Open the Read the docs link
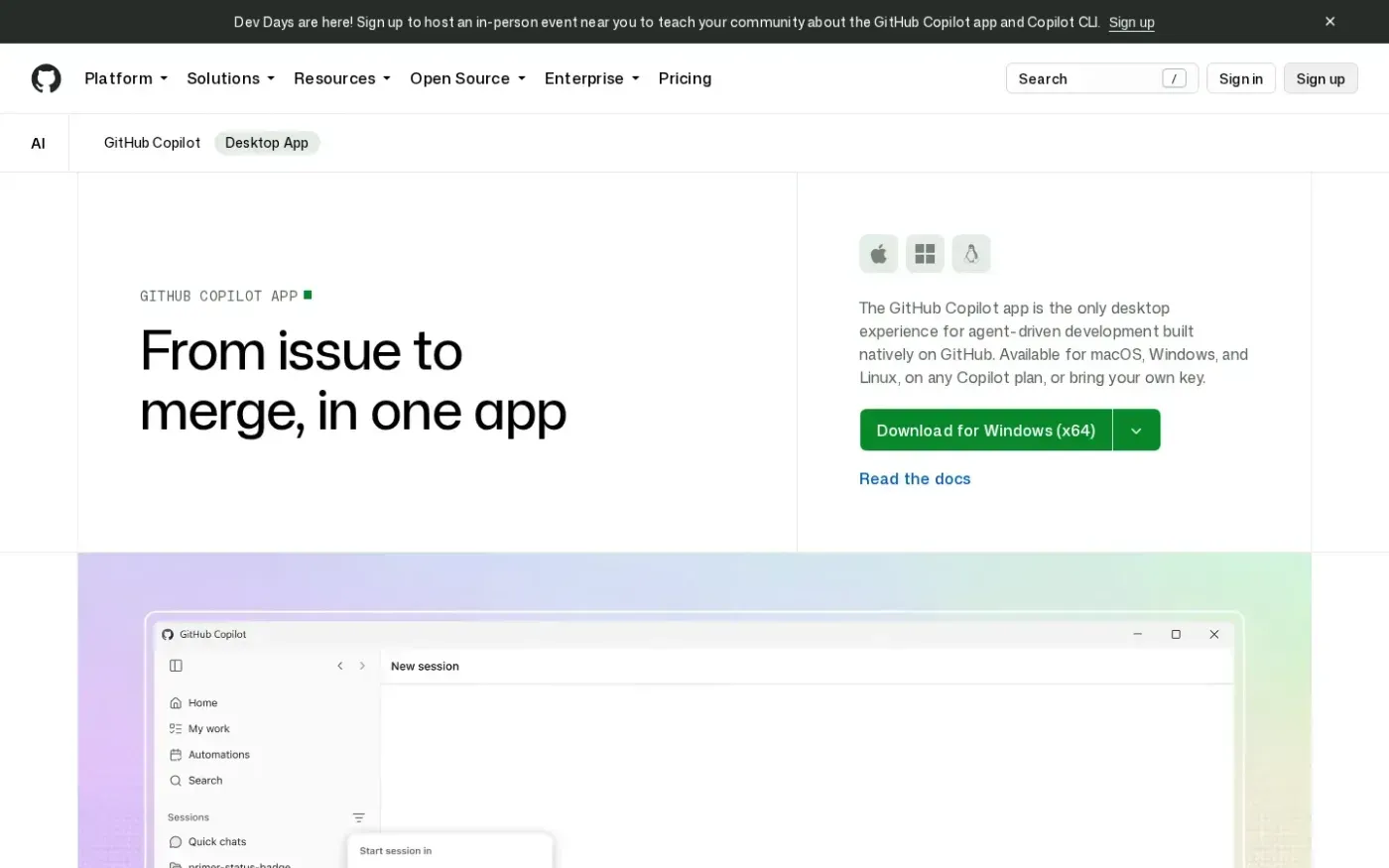 pyautogui.click(x=915, y=479)
